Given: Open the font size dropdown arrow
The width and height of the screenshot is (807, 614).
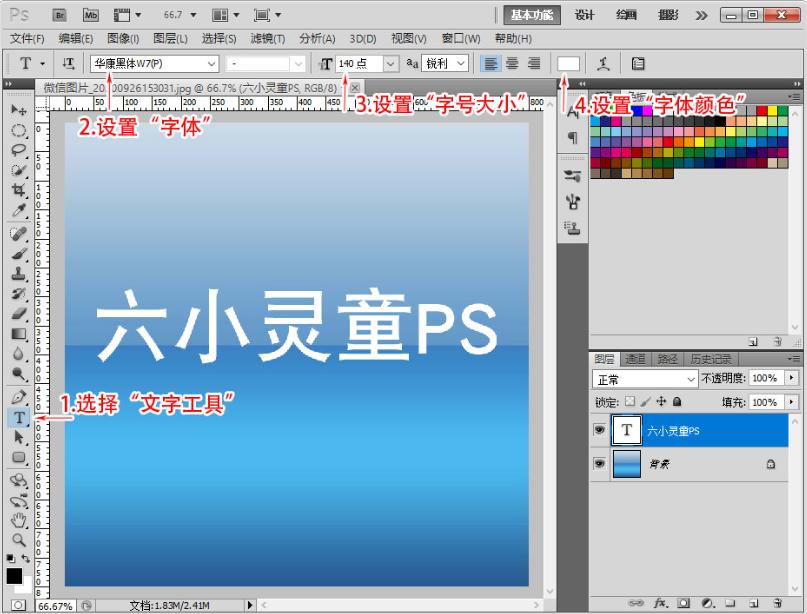Looking at the screenshot, I should pos(389,63).
